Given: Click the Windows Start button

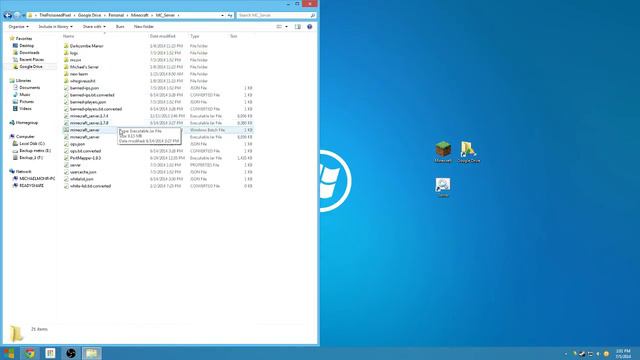Looking at the screenshot, I should [x=9, y=353].
